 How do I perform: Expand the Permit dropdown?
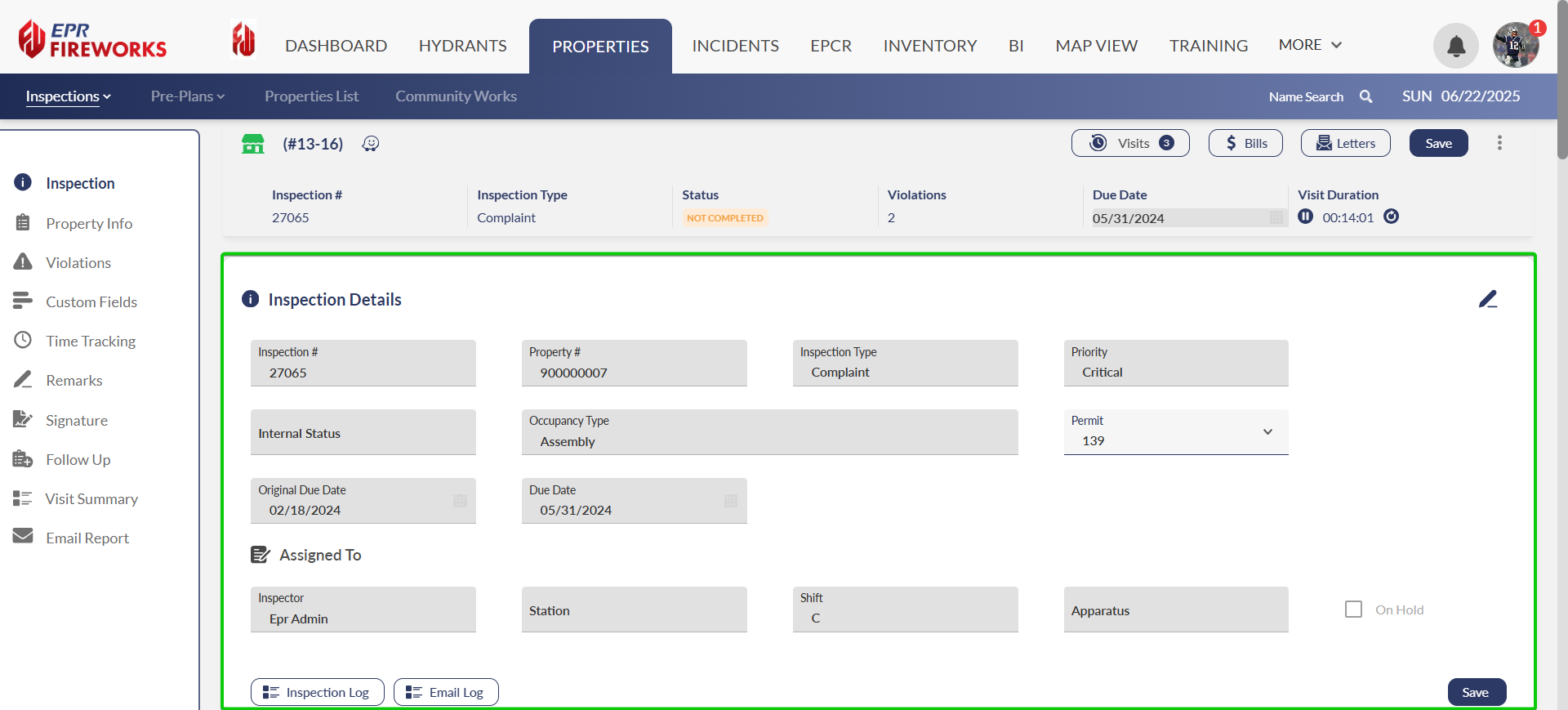coord(1267,432)
